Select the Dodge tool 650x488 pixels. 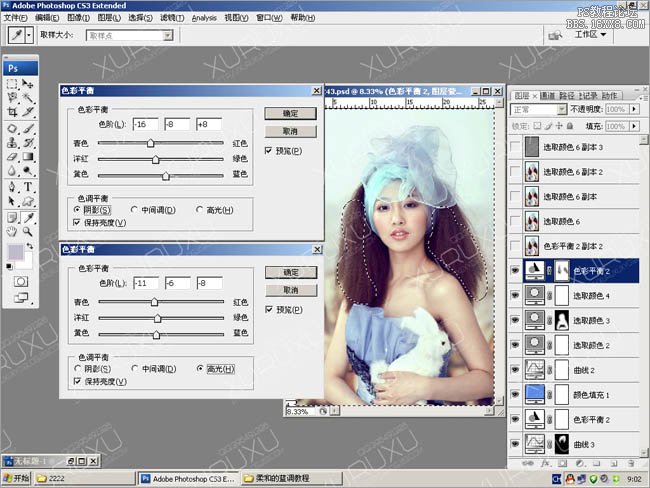click(x=28, y=171)
